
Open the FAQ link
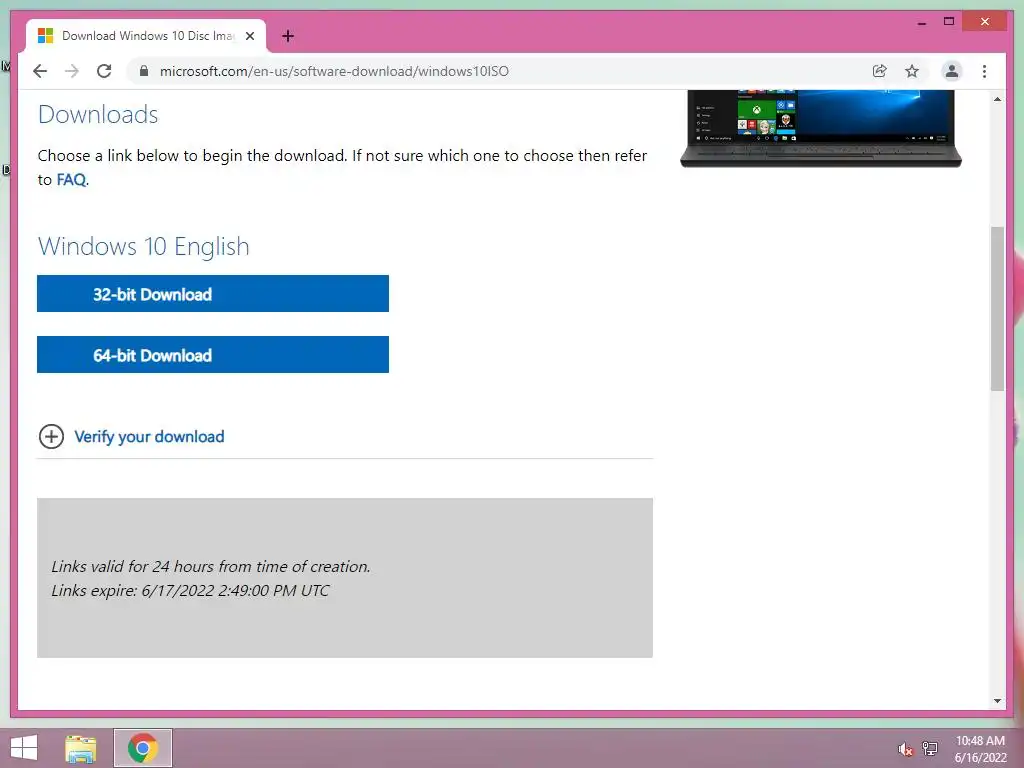(71, 180)
